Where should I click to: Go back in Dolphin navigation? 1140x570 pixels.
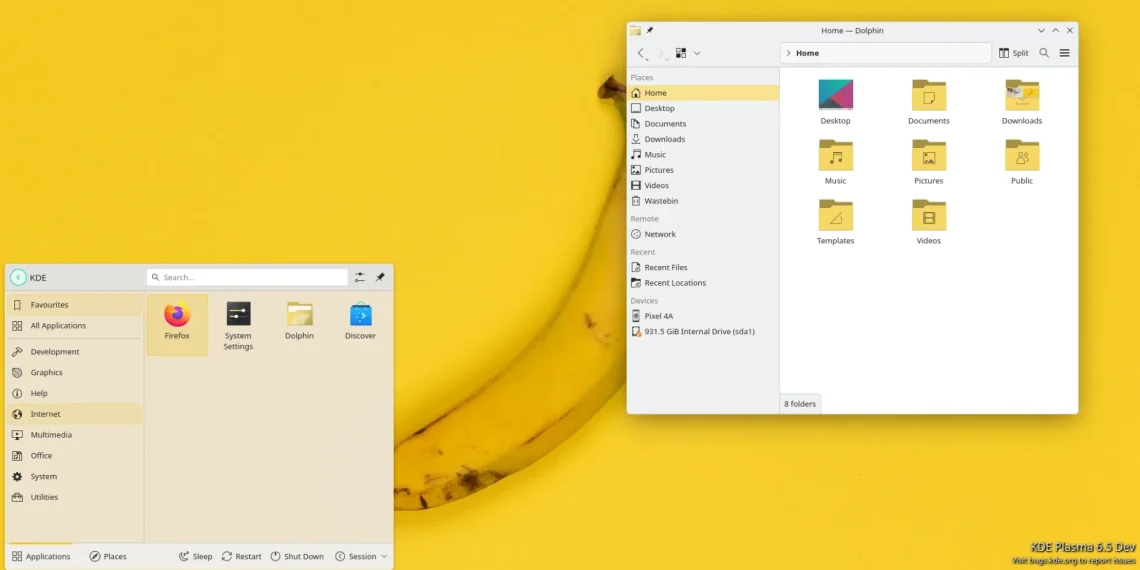tap(641, 53)
